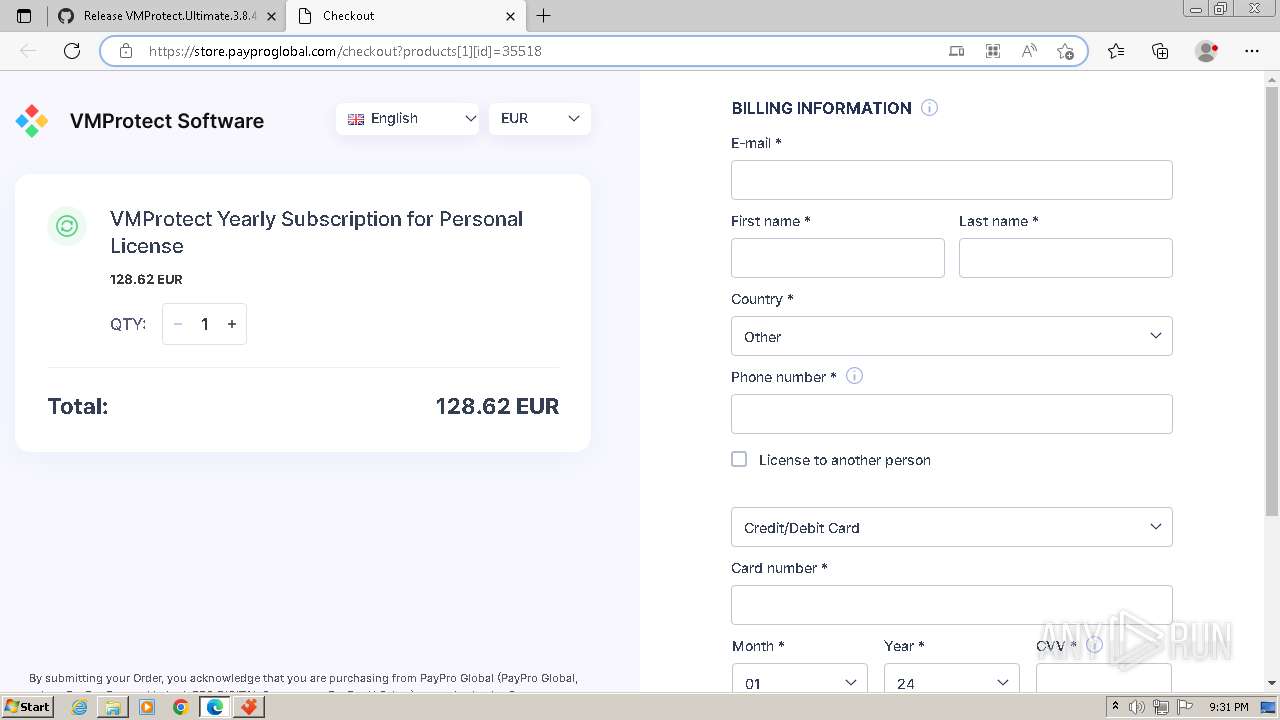Screen dimensions: 1280x720
Task: Open the orange taskbar application icon
Action: pyautogui.click(x=249, y=707)
